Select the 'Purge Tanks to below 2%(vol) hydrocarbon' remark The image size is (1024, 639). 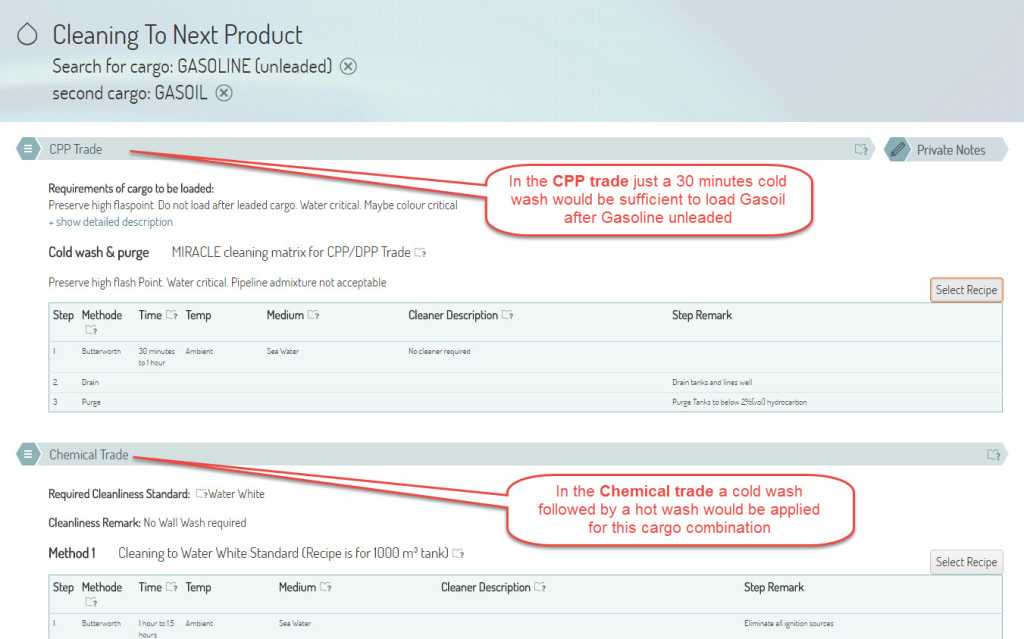pyautogui.click(x=739, y=402)
